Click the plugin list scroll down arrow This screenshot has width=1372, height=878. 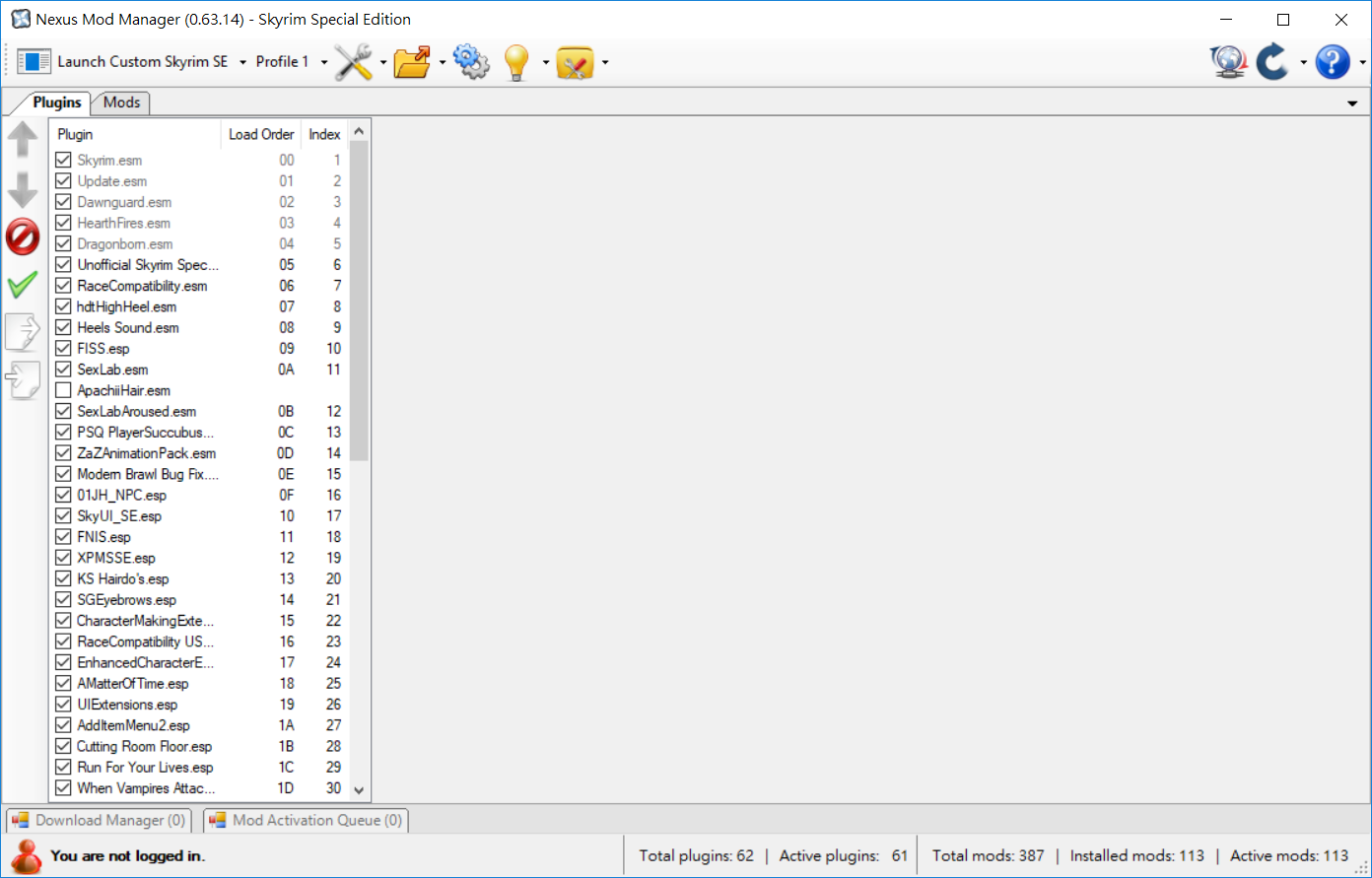(359, 790)
